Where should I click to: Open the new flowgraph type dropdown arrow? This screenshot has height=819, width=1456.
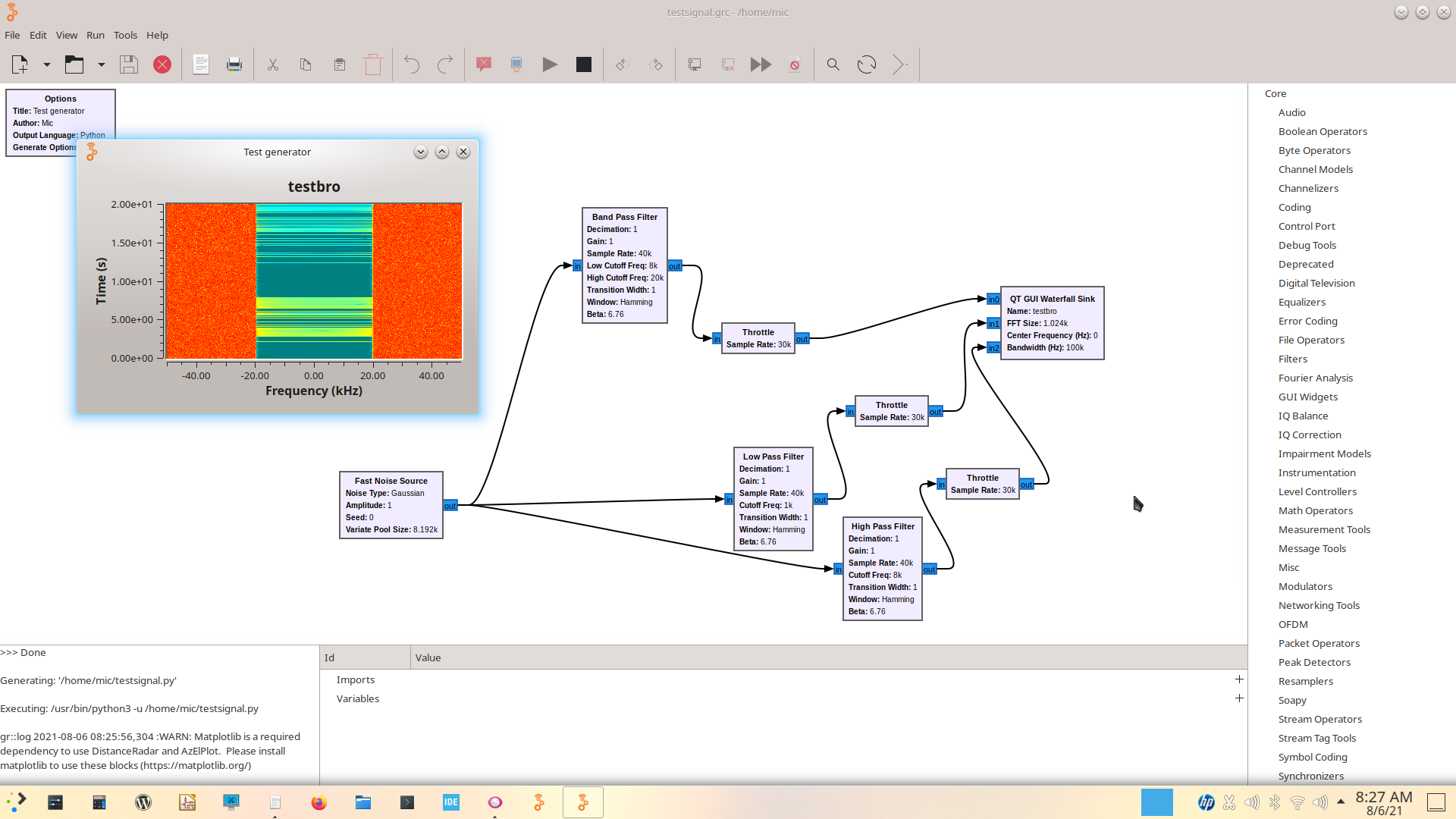point(47,64)
